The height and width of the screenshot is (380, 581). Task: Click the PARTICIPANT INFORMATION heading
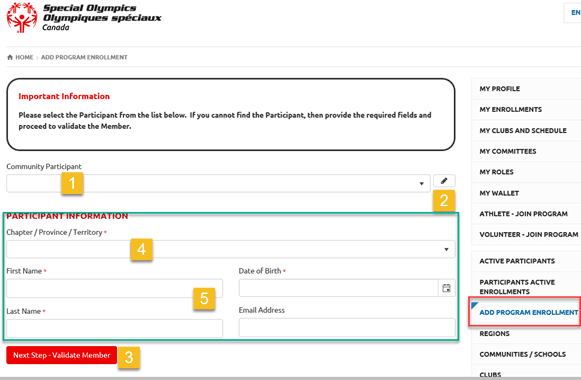pos(67,216)
